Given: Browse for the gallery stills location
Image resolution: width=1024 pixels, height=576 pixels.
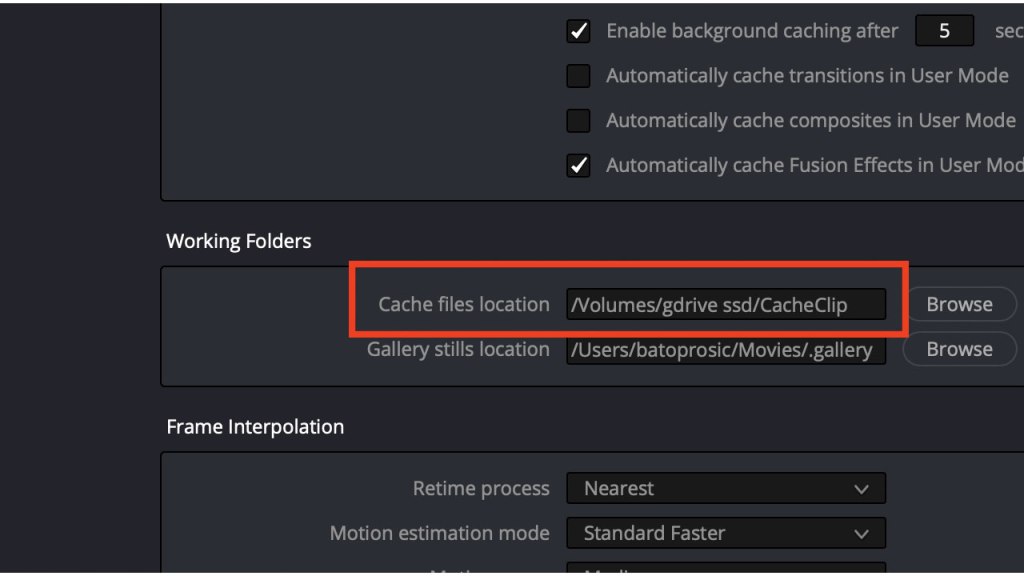Looking at the screenshot, I should point(958,350).
